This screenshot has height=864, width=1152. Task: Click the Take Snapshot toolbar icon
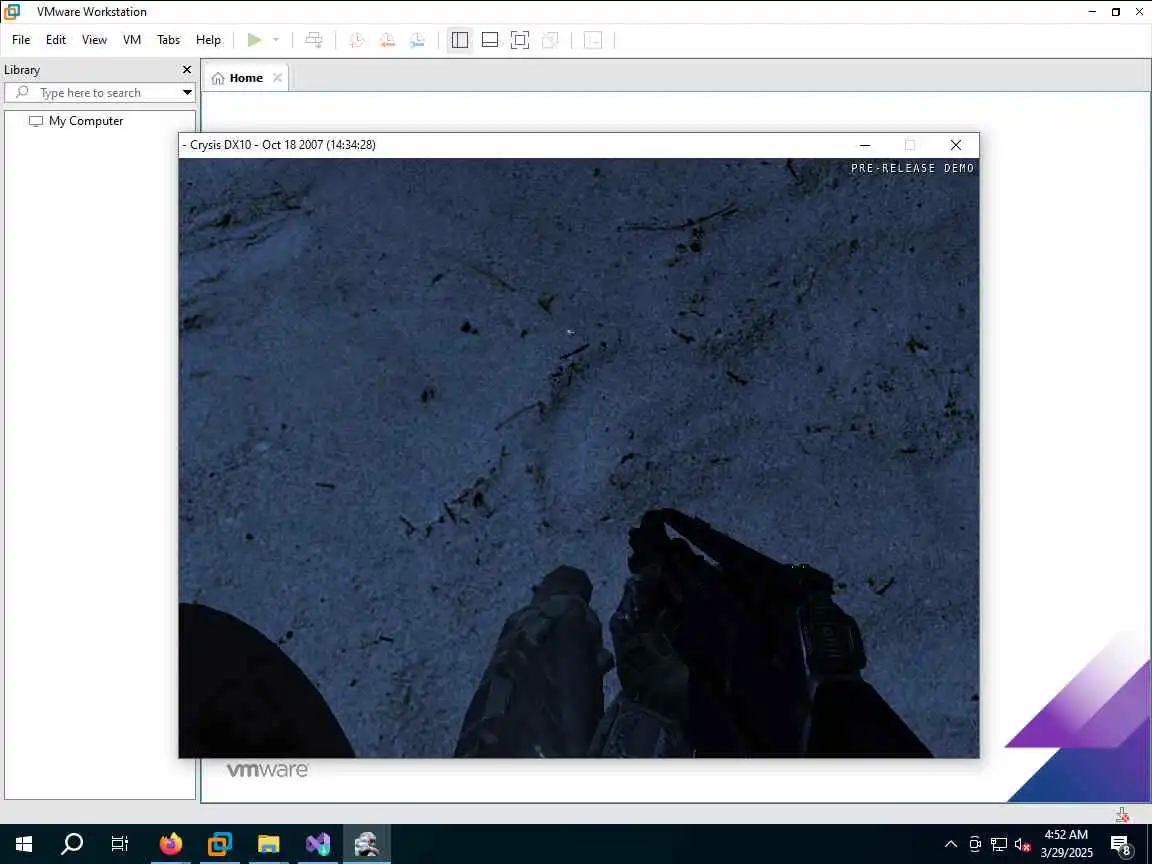pyautogui.click(x=356, y=40)
